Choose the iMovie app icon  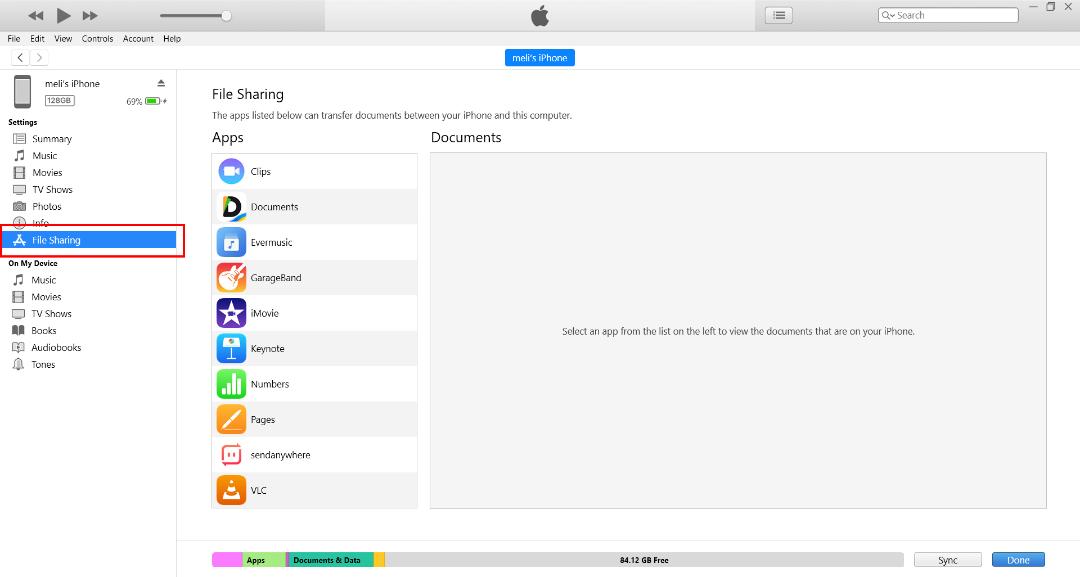(x=231, y=313)
